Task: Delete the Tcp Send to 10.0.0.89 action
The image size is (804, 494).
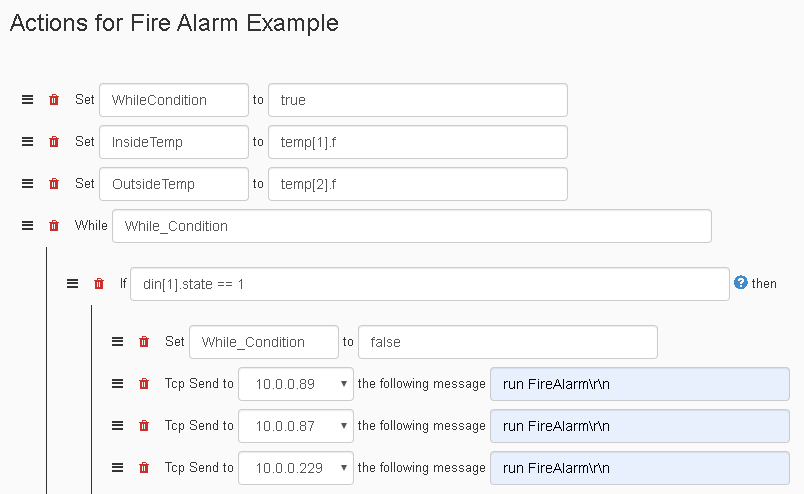Action: coord(144,384)
